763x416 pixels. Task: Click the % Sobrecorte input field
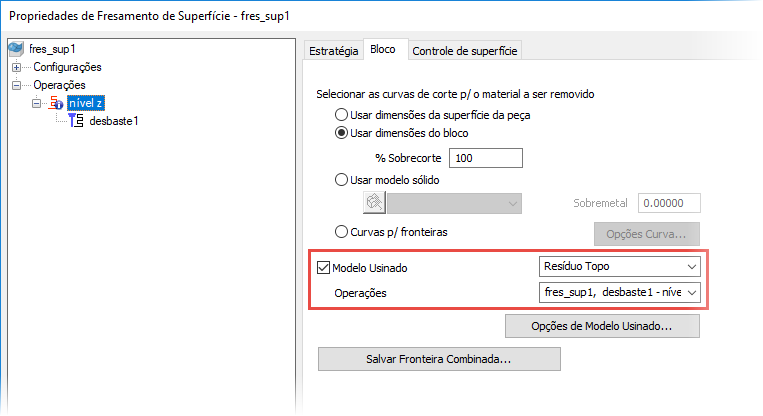click(x=486, y=158)
